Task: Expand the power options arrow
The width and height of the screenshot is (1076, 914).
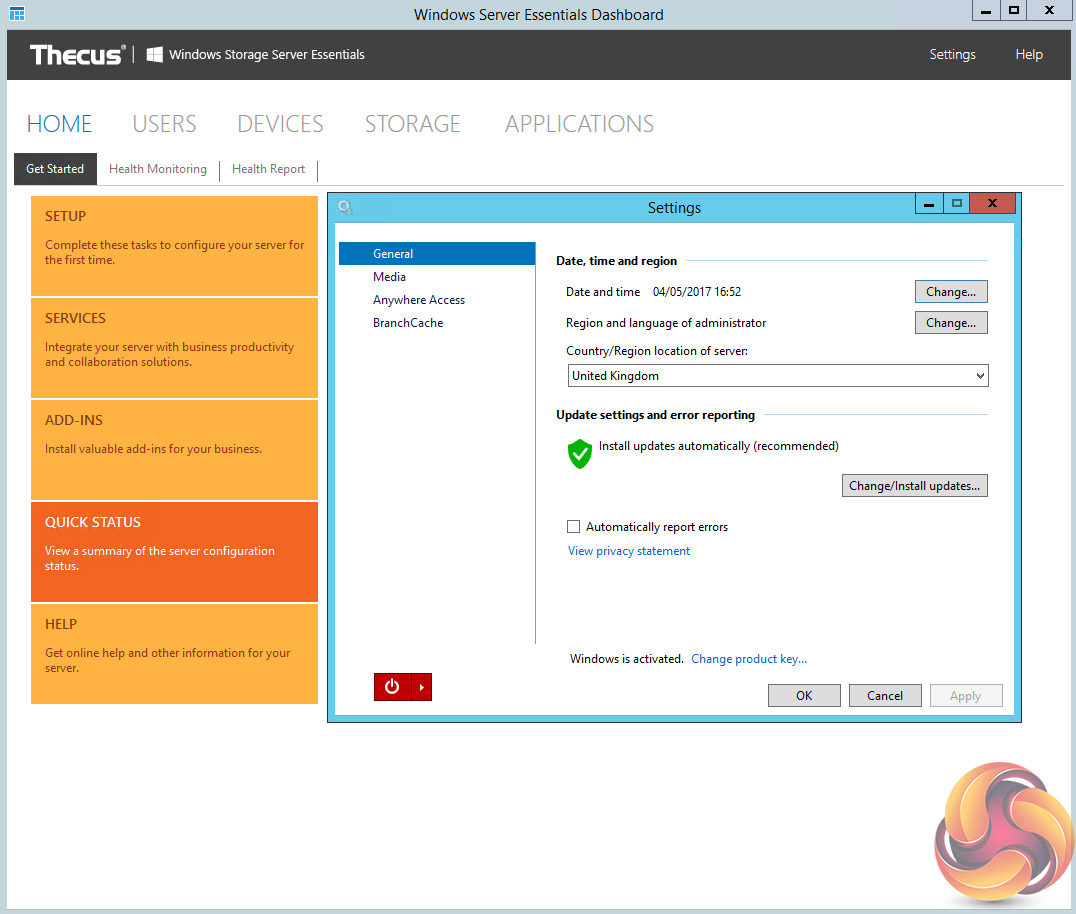Action: (x=421, y=687)
